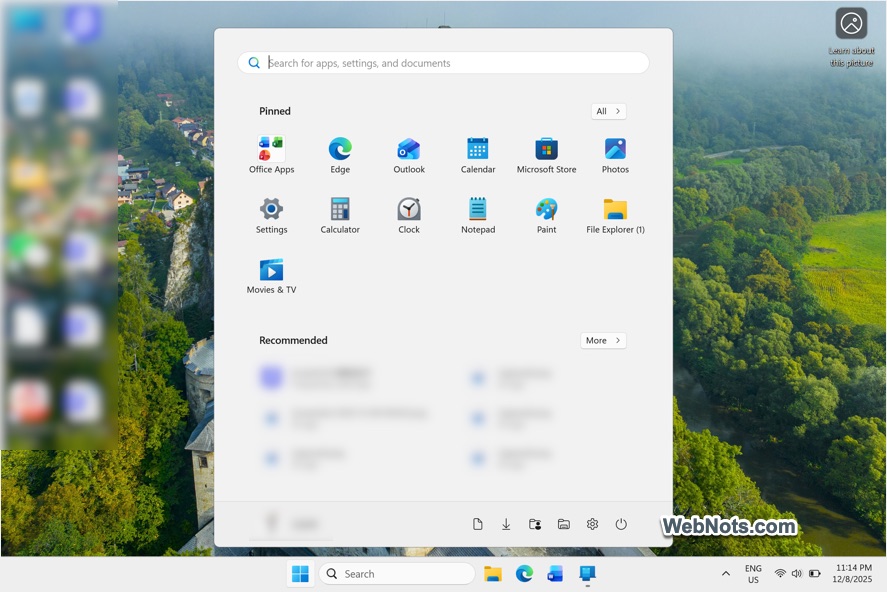
Task: Launch Notepad
Action: (478, 215)
